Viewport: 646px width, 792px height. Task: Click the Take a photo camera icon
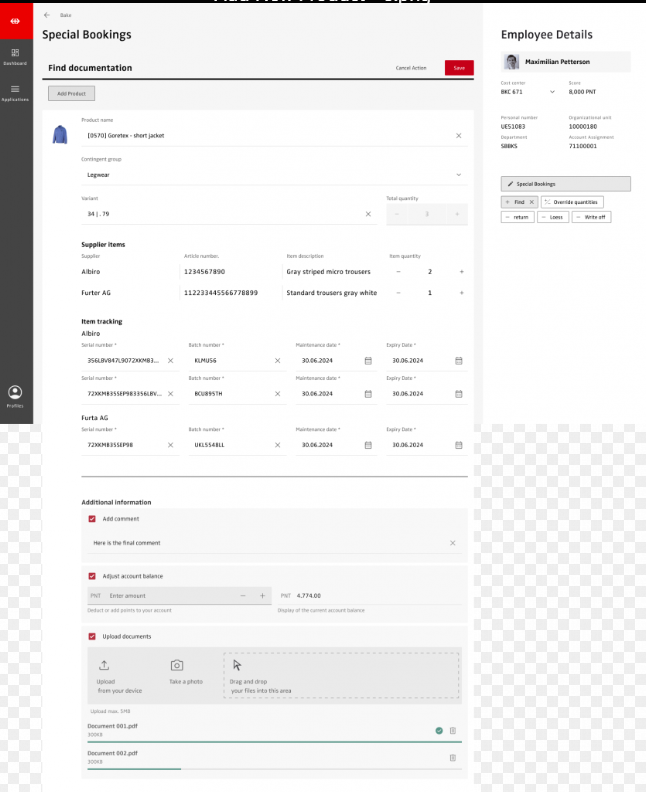pyautogui.click(x=176, y=665)
